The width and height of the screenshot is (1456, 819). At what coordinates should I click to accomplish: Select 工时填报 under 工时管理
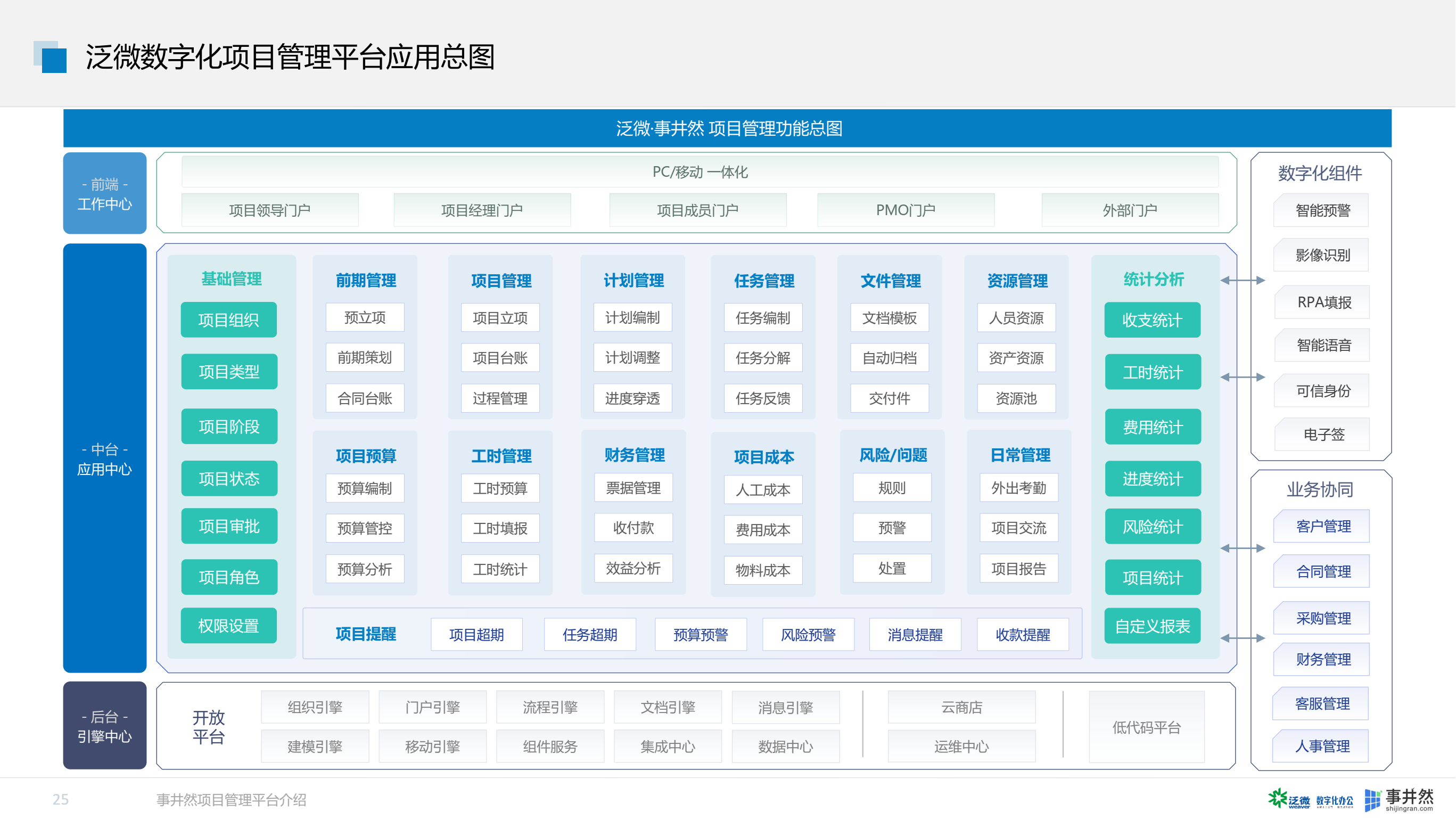[500, 528]
